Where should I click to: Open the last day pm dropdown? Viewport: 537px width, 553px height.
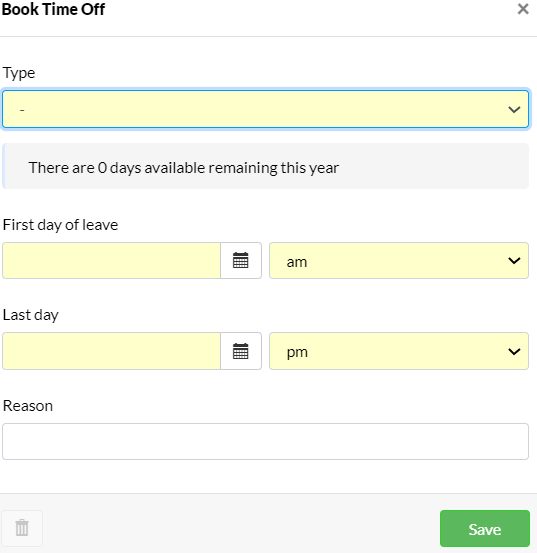pos(399,351)
